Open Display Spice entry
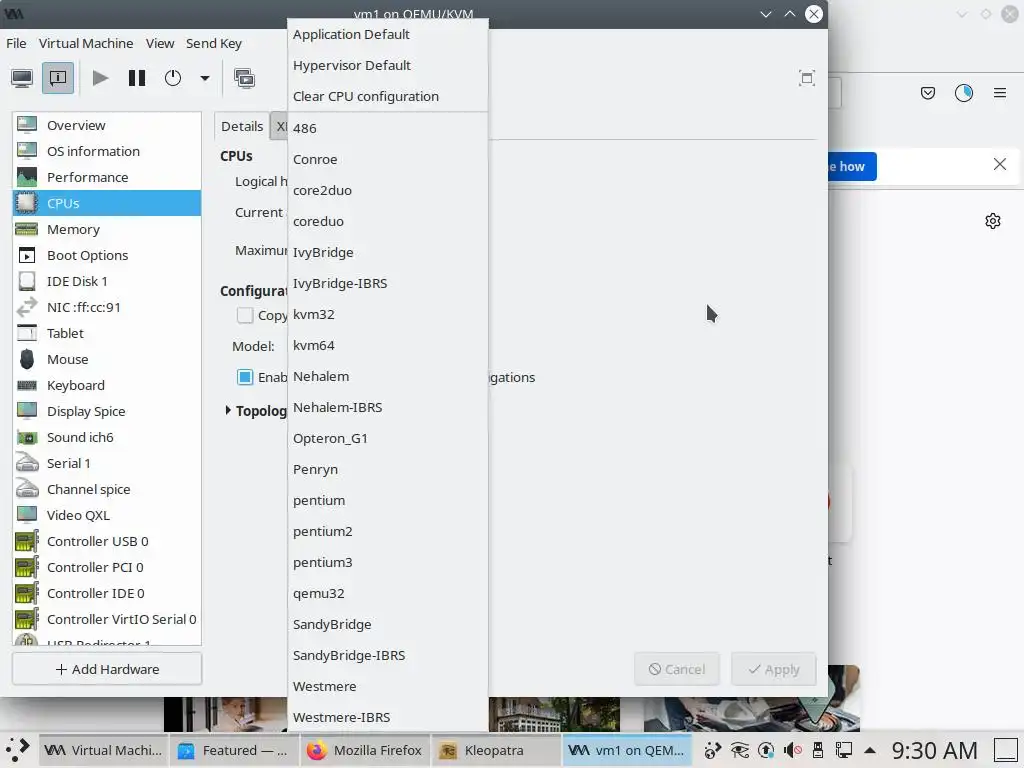The width and height of the screenshot is (1024, 768). pos(107,411)
